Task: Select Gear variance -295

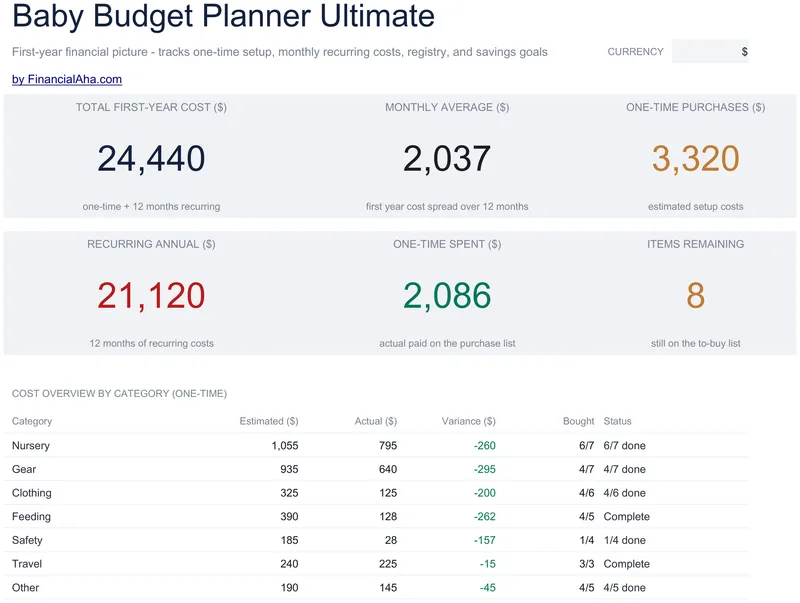Action: click(485, 469)
